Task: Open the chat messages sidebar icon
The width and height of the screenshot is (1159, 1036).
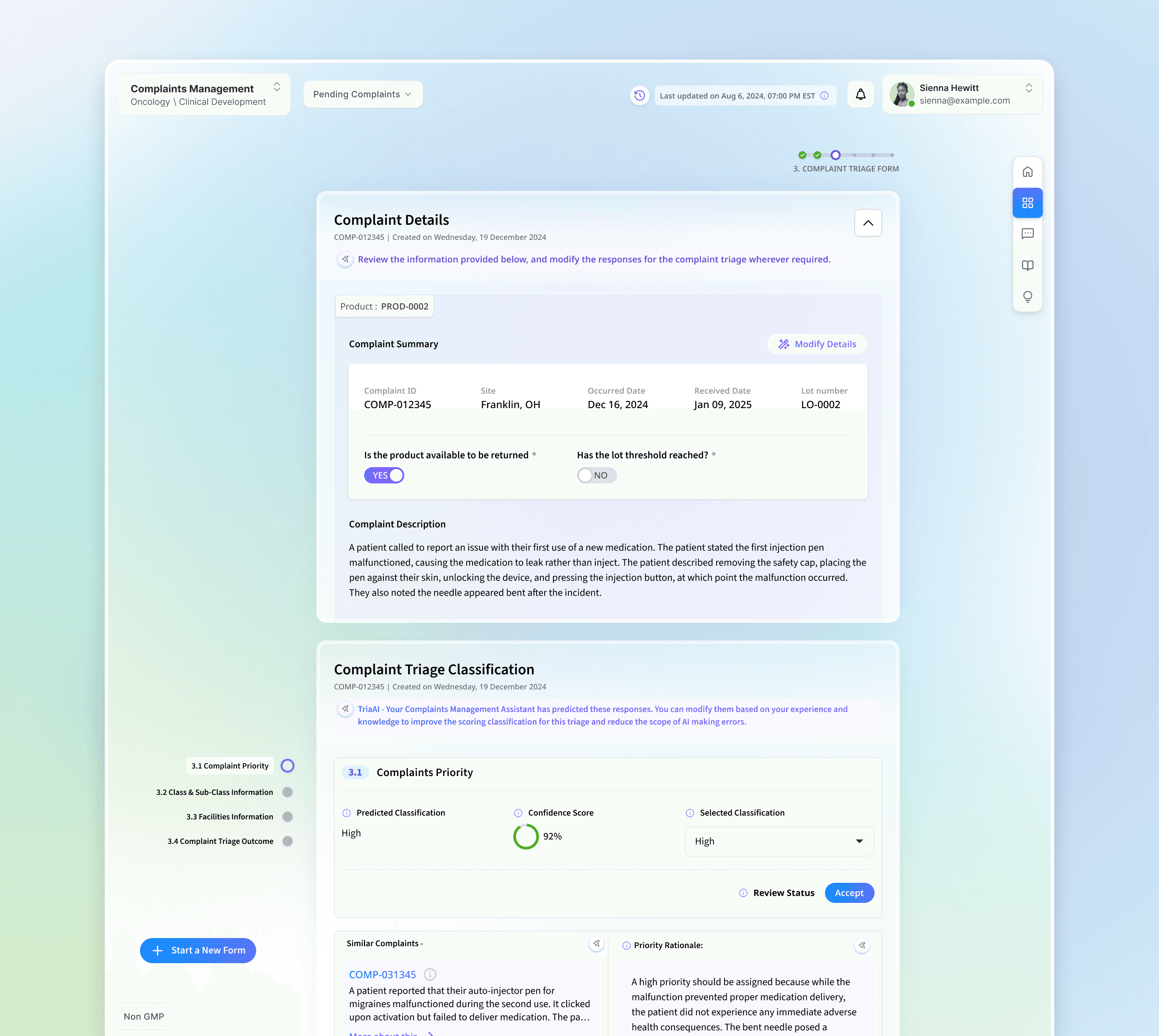Action: [1028, 234]
